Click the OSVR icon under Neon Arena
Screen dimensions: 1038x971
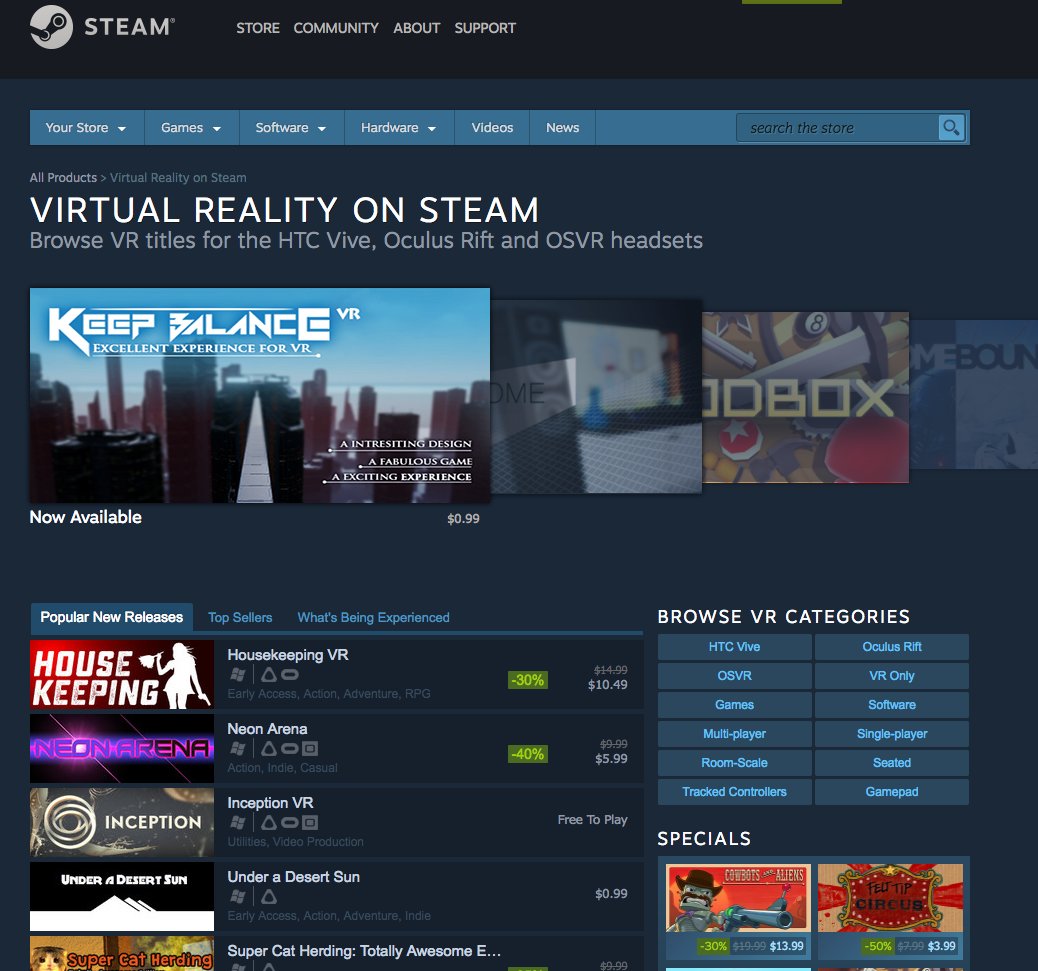(x=312, y=749)
